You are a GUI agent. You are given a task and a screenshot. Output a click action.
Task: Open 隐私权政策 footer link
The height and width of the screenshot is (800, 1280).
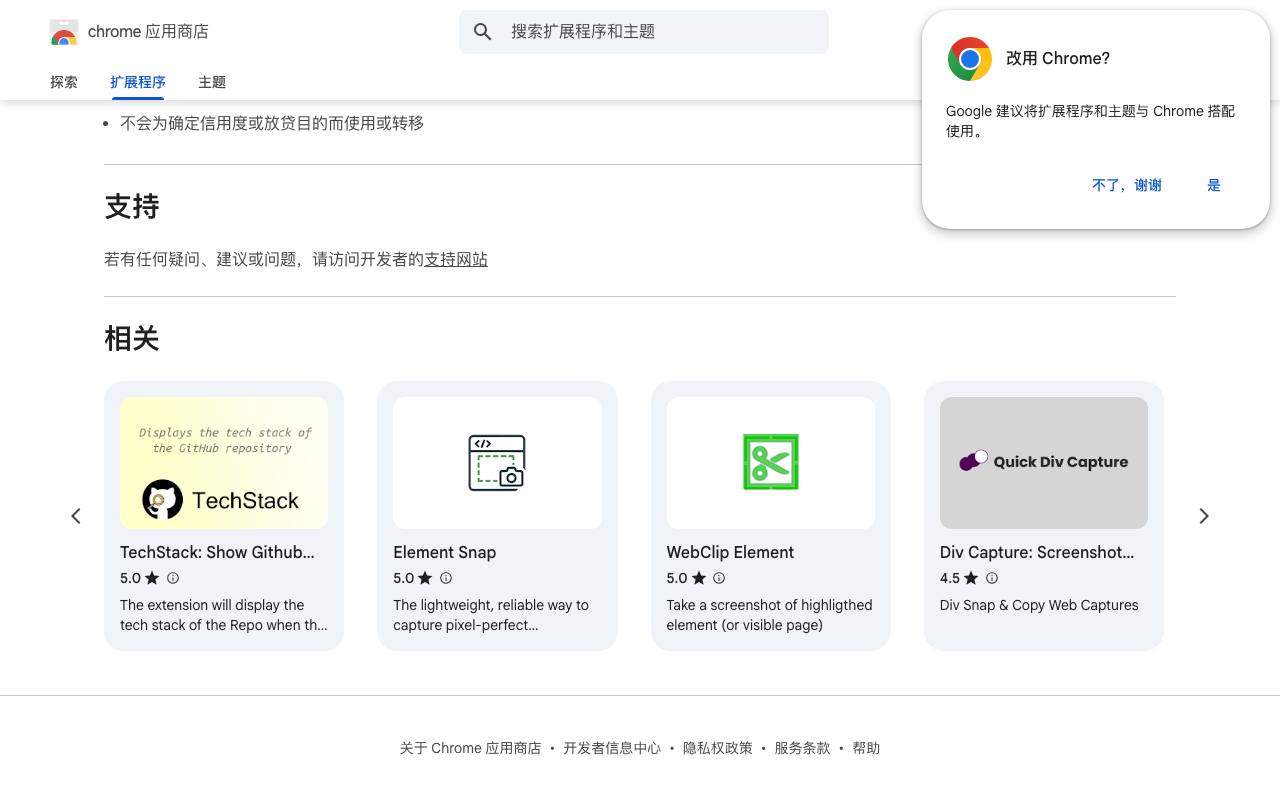coord(718,748)
